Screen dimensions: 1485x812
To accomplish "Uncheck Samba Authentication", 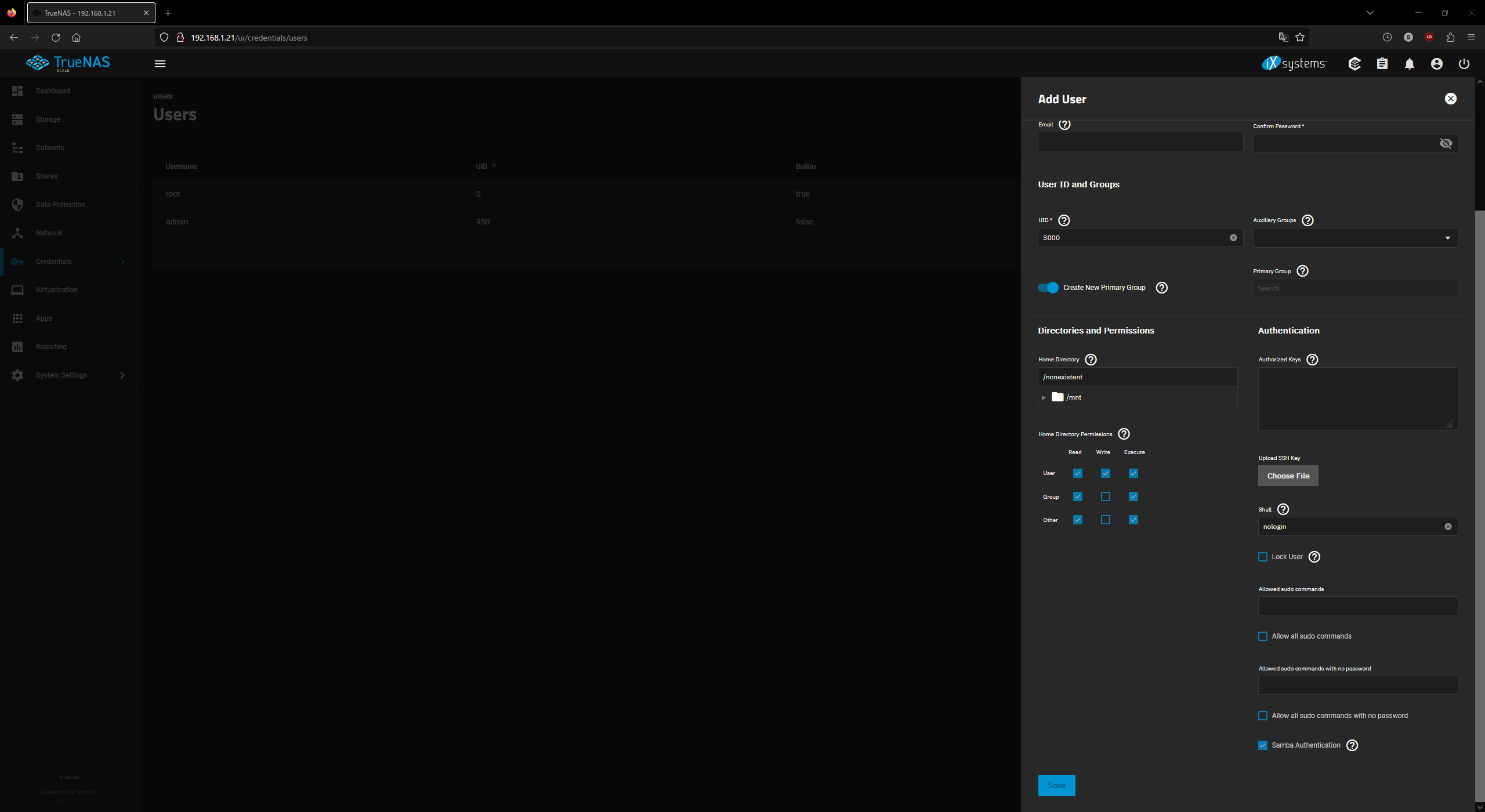I will point(1263,745).
